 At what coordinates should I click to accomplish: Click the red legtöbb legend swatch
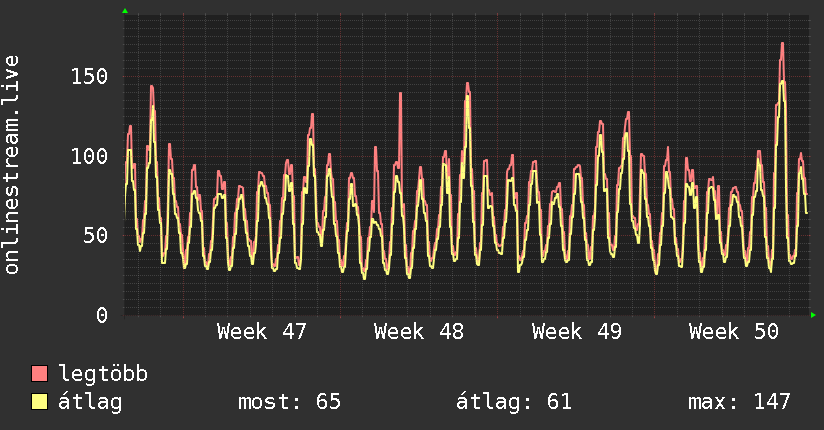click(x=40, y=374)
